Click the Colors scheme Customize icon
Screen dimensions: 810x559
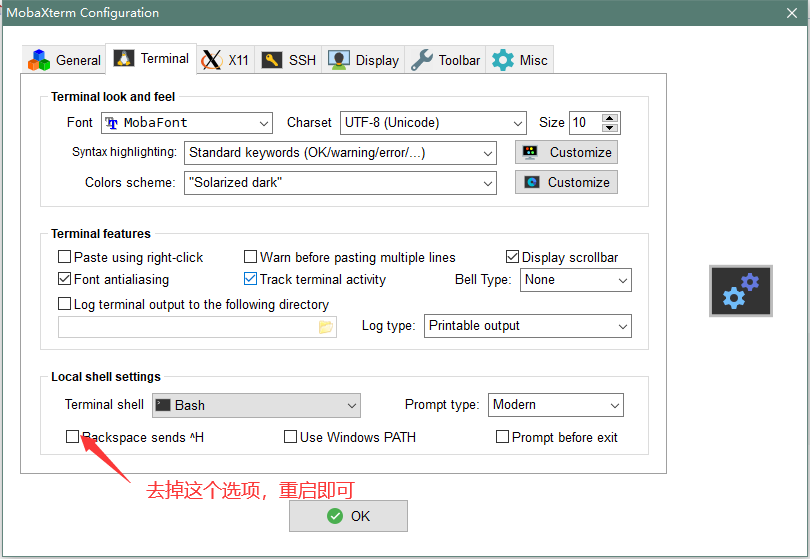pos(532,182)
